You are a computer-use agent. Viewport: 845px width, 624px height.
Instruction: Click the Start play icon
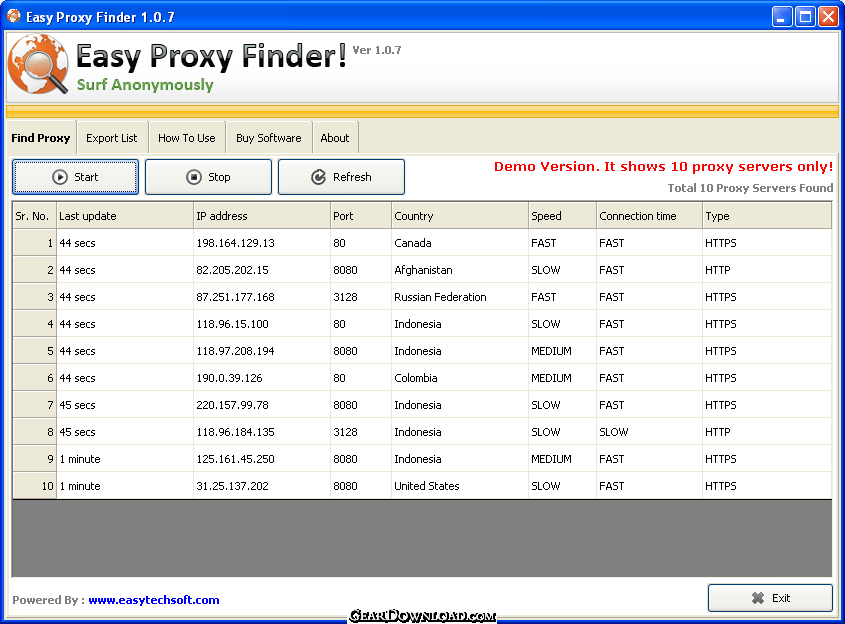tap(60, 177)
